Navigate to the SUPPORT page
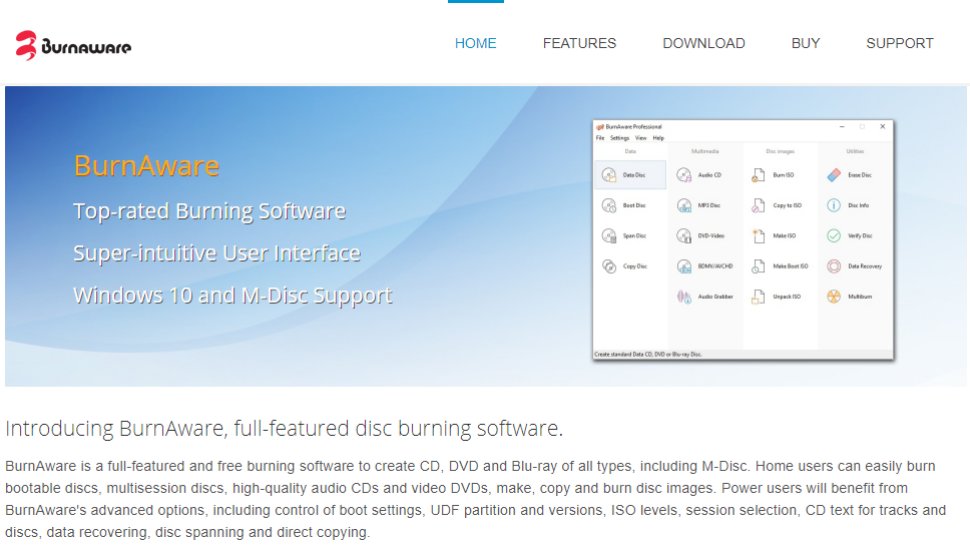The image size is (970, 545). click(899, 43)
